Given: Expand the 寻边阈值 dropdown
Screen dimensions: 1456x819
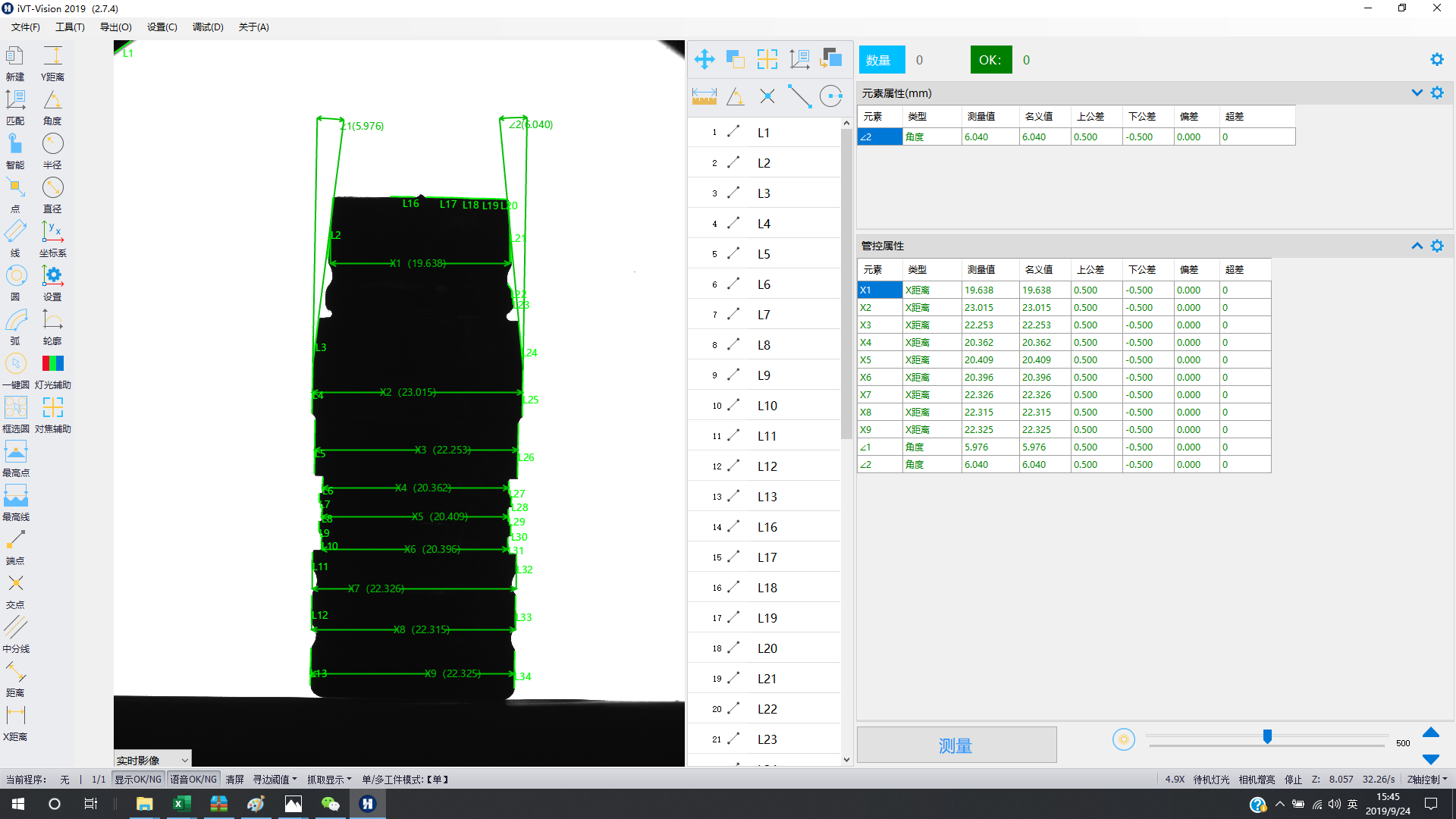Looking at the screenshot, I should click(x=275, y=780).
